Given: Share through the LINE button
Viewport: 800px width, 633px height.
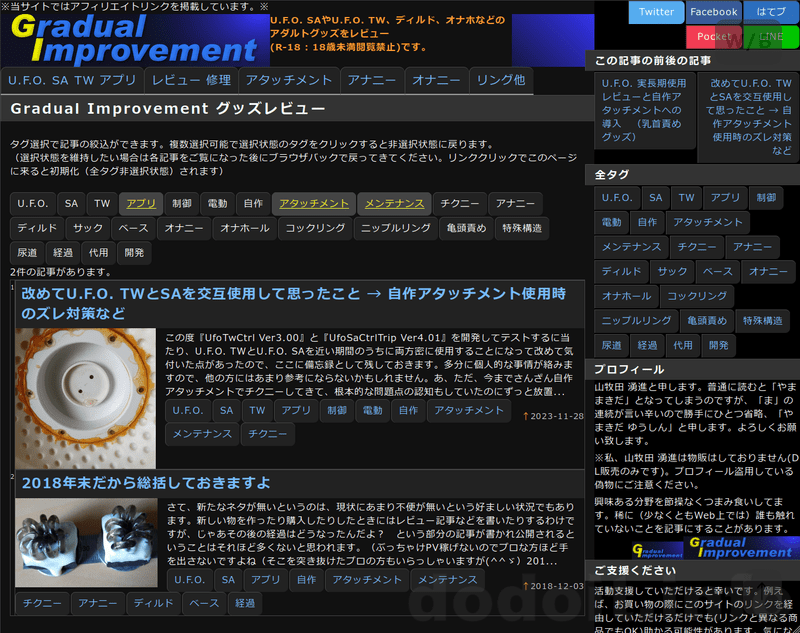Looking at the screenshot, I should click(x=771, y=37).
